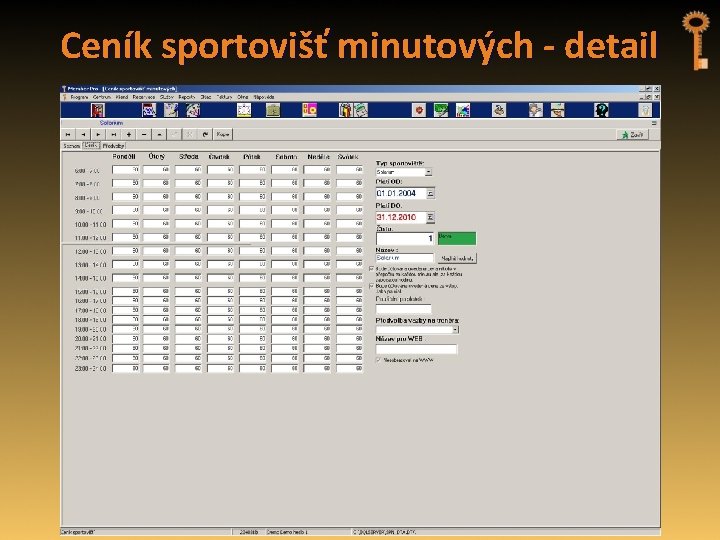
Task: Open the briefcase toolbar icon
Action: tap(273, 110)
